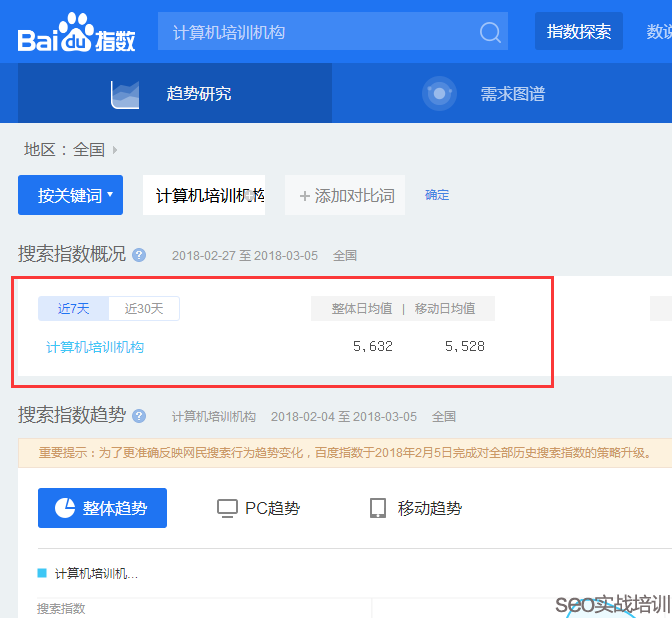
Task: Select the 整体趋势 button
Action: tap(102, 508)
